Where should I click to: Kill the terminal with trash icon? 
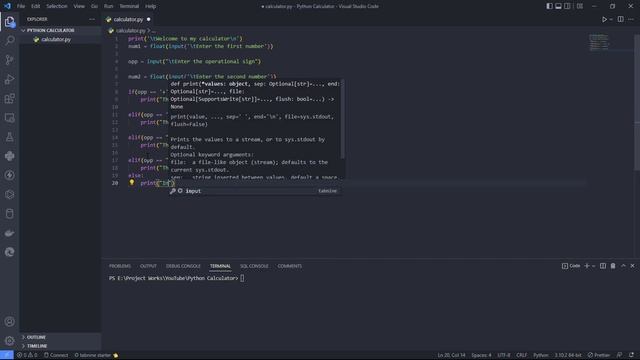pyautogui.click(x=613, y=266)
